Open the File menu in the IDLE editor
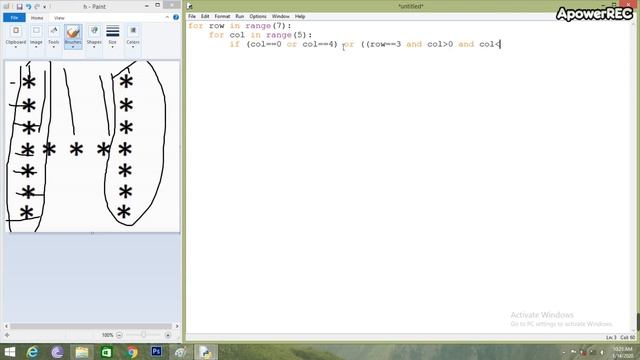This screenshot has height=360, width=640. [x=192, y=16]
